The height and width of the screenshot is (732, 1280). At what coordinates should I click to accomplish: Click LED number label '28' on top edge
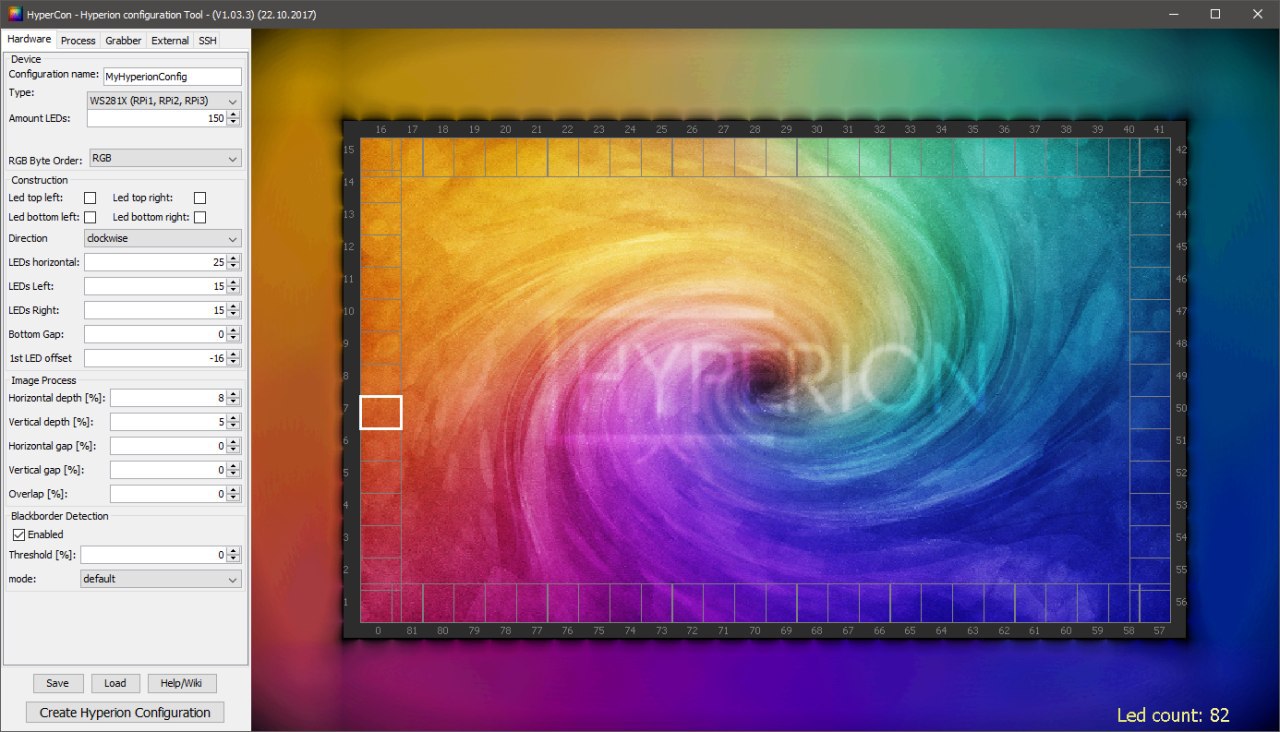point(754,130)
